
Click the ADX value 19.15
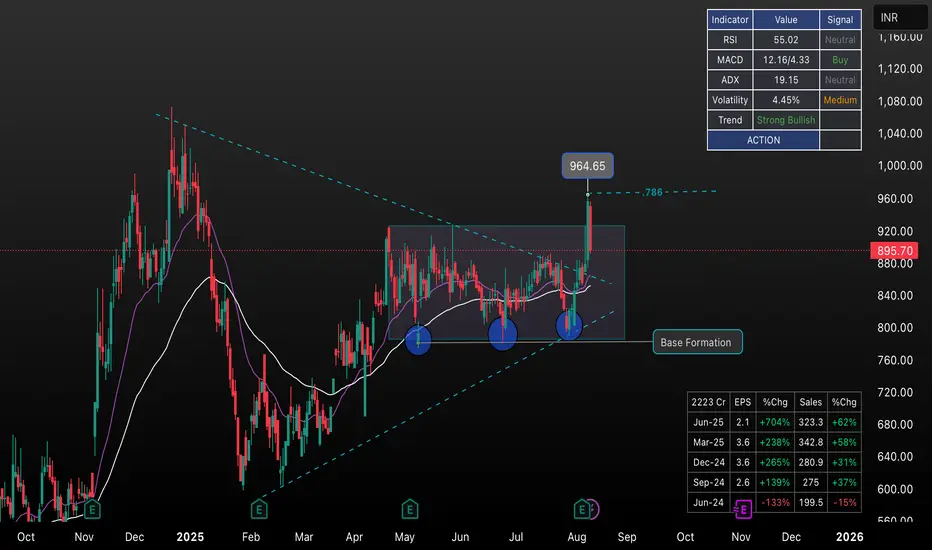(786, 80)
